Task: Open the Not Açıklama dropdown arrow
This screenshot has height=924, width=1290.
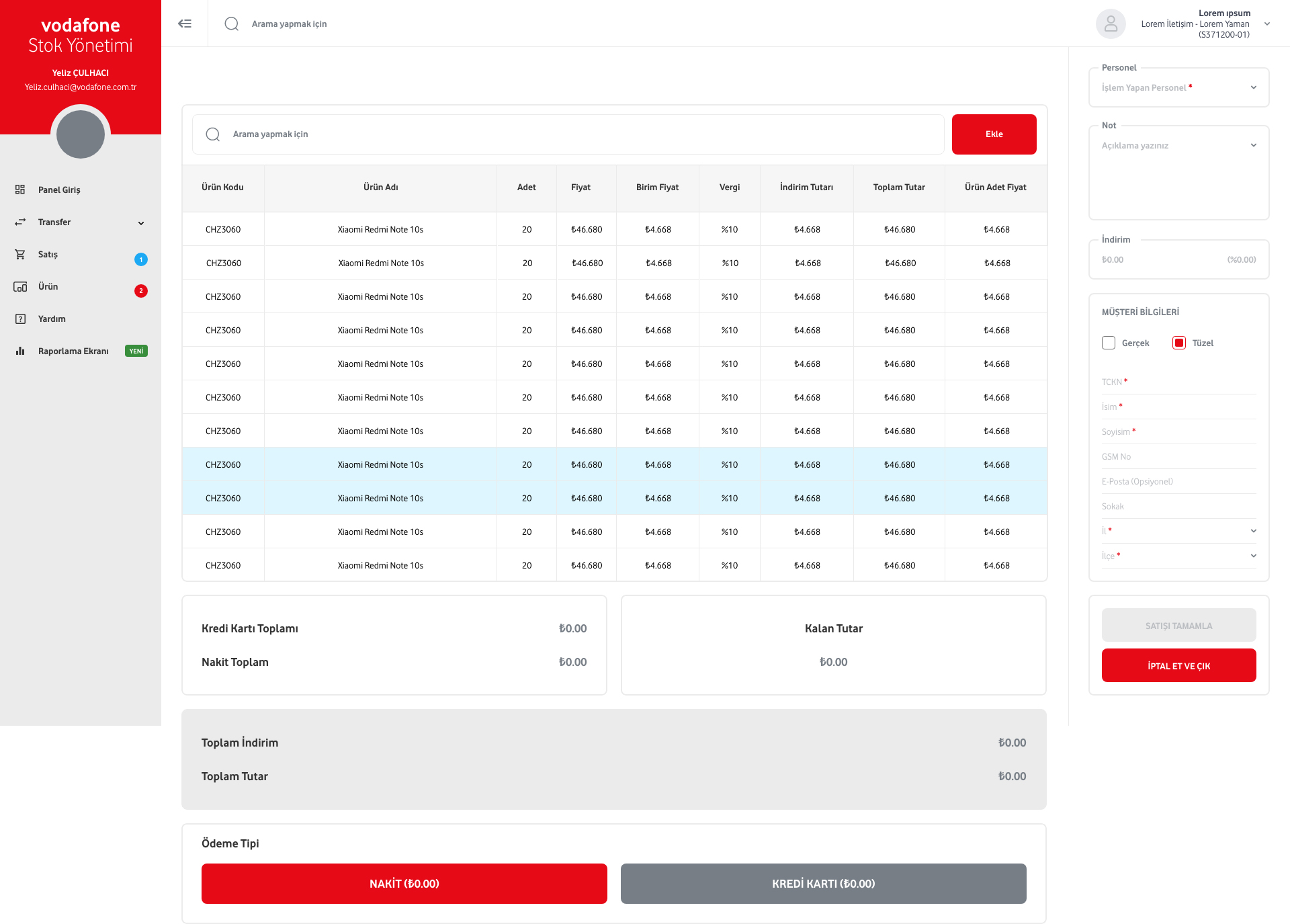Action: click(1254, 145)
